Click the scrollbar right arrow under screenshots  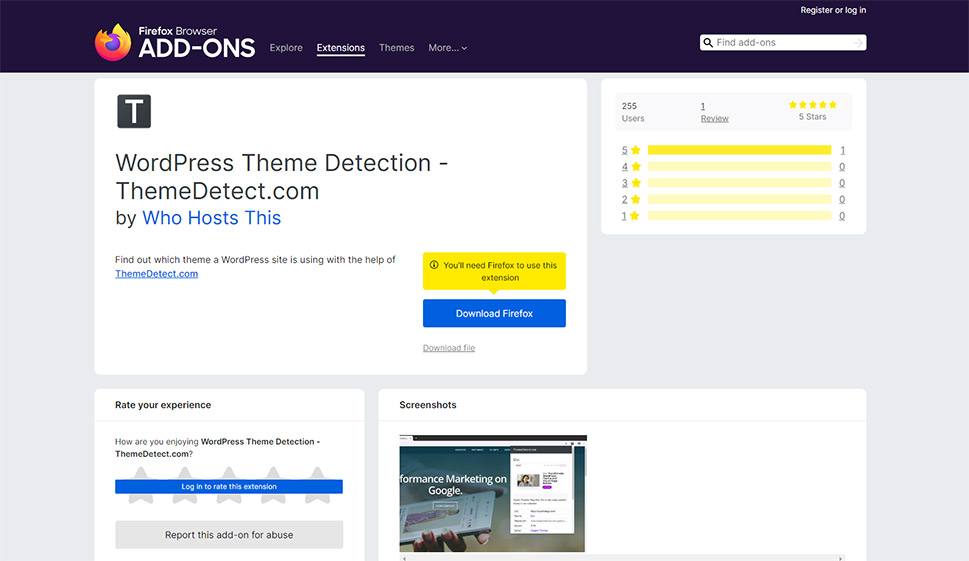(840, 558)
